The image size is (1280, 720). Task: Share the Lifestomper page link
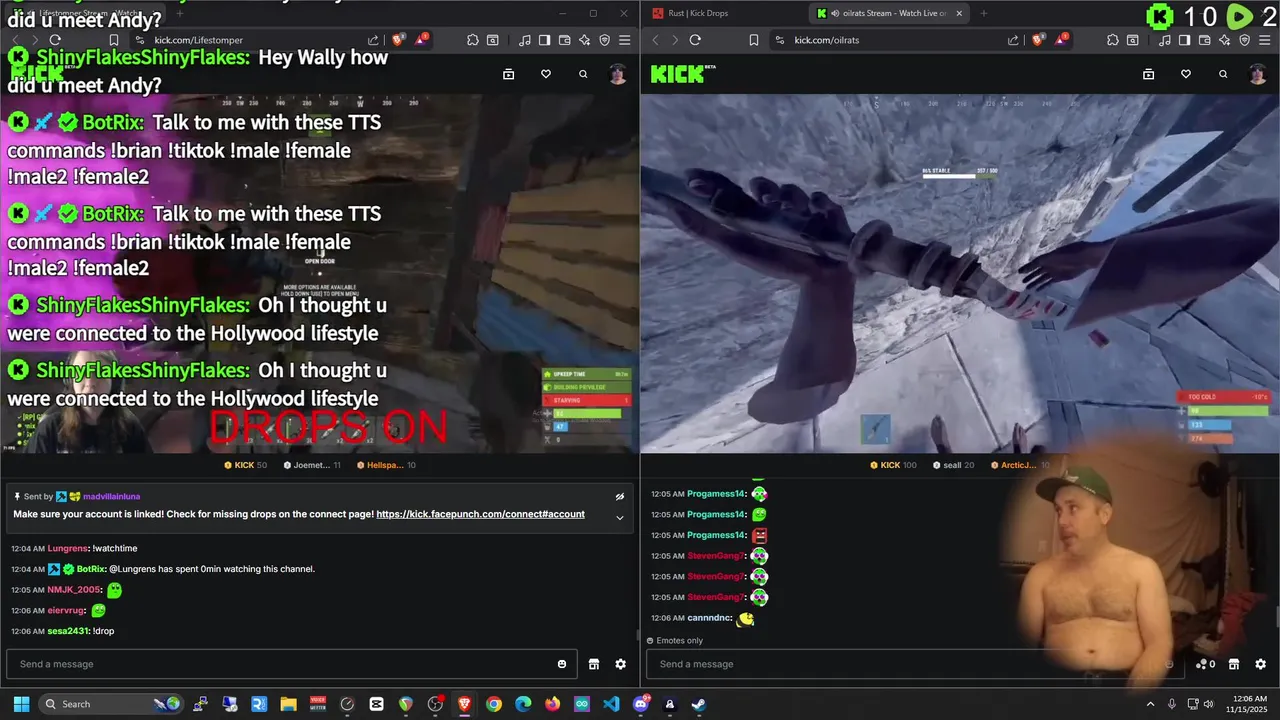pos(373,40)
